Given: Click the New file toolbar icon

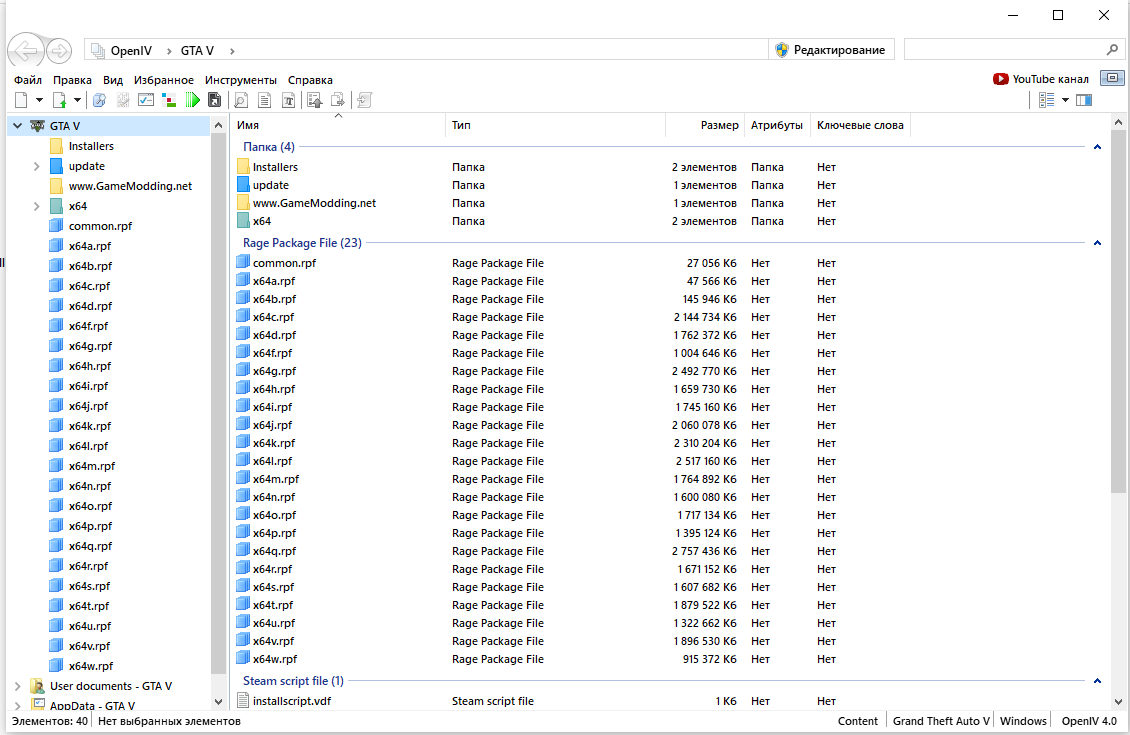Looking at the screenshot, I should 22,100.
